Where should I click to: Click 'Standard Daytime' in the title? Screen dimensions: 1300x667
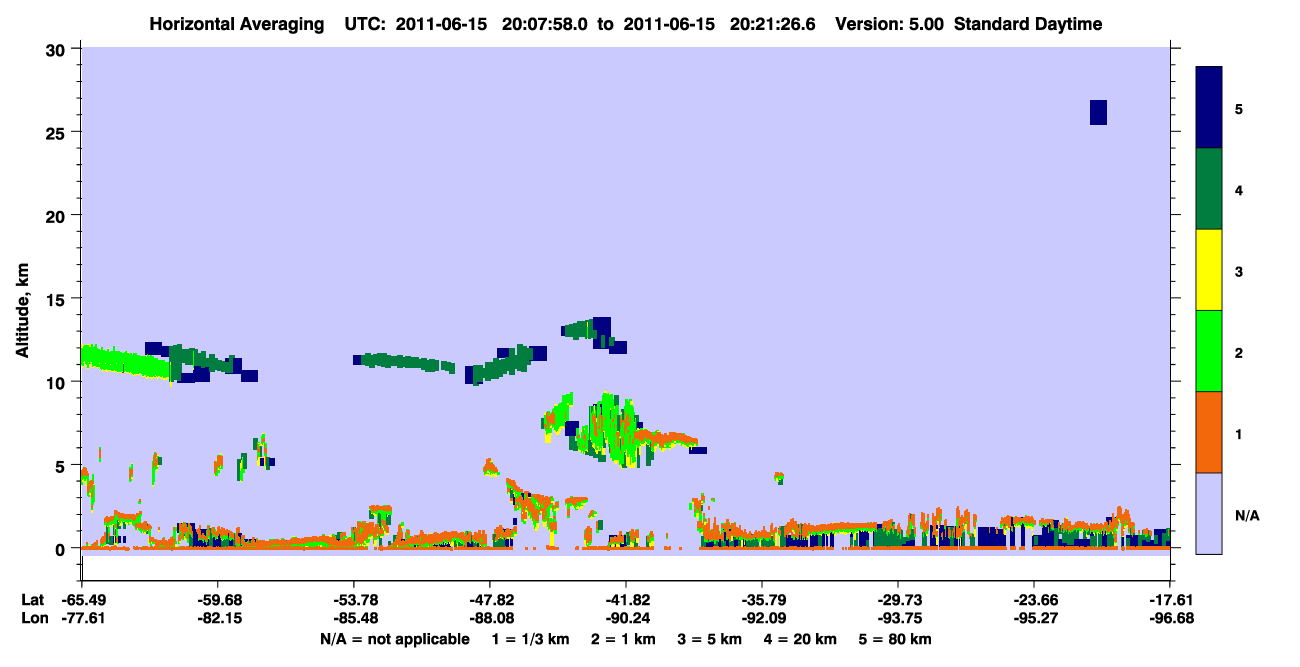click(x=1028, y=24)
